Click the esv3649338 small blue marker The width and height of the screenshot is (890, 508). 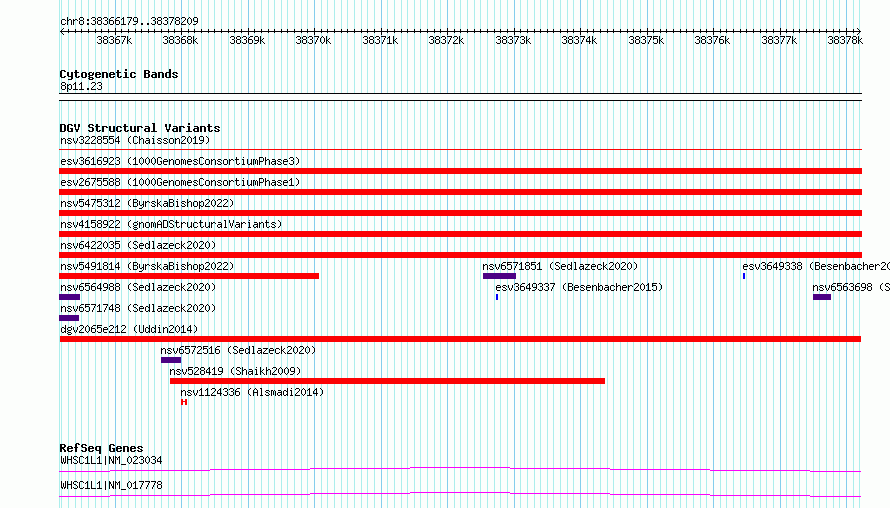tap(744, 276)
